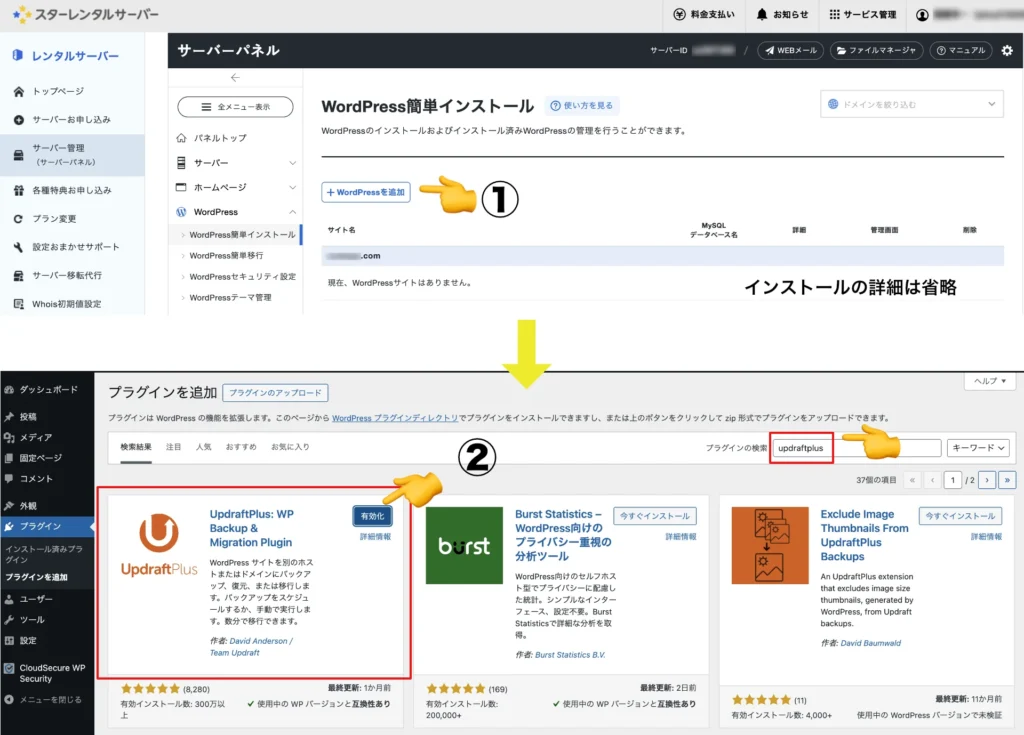Collapse the サーバー menu chevron
Viewport: 1024px width, 735px height.
coord(293,162)
